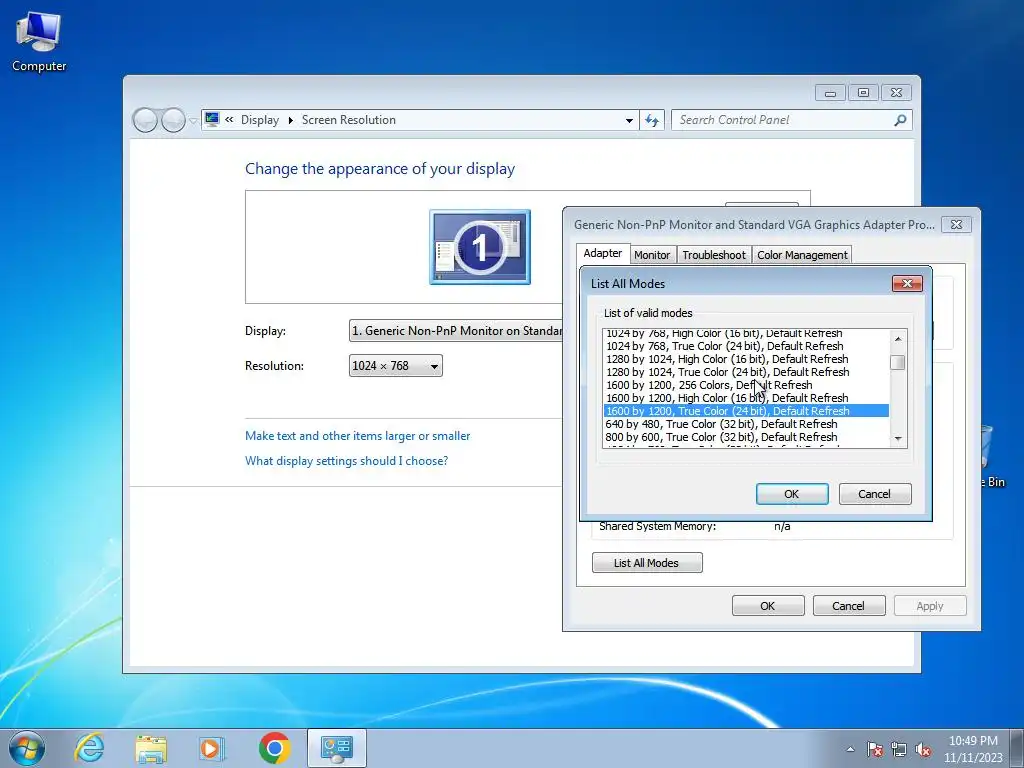
Task: Switch to the Monitor tab
Action: (x=652, y=255)
